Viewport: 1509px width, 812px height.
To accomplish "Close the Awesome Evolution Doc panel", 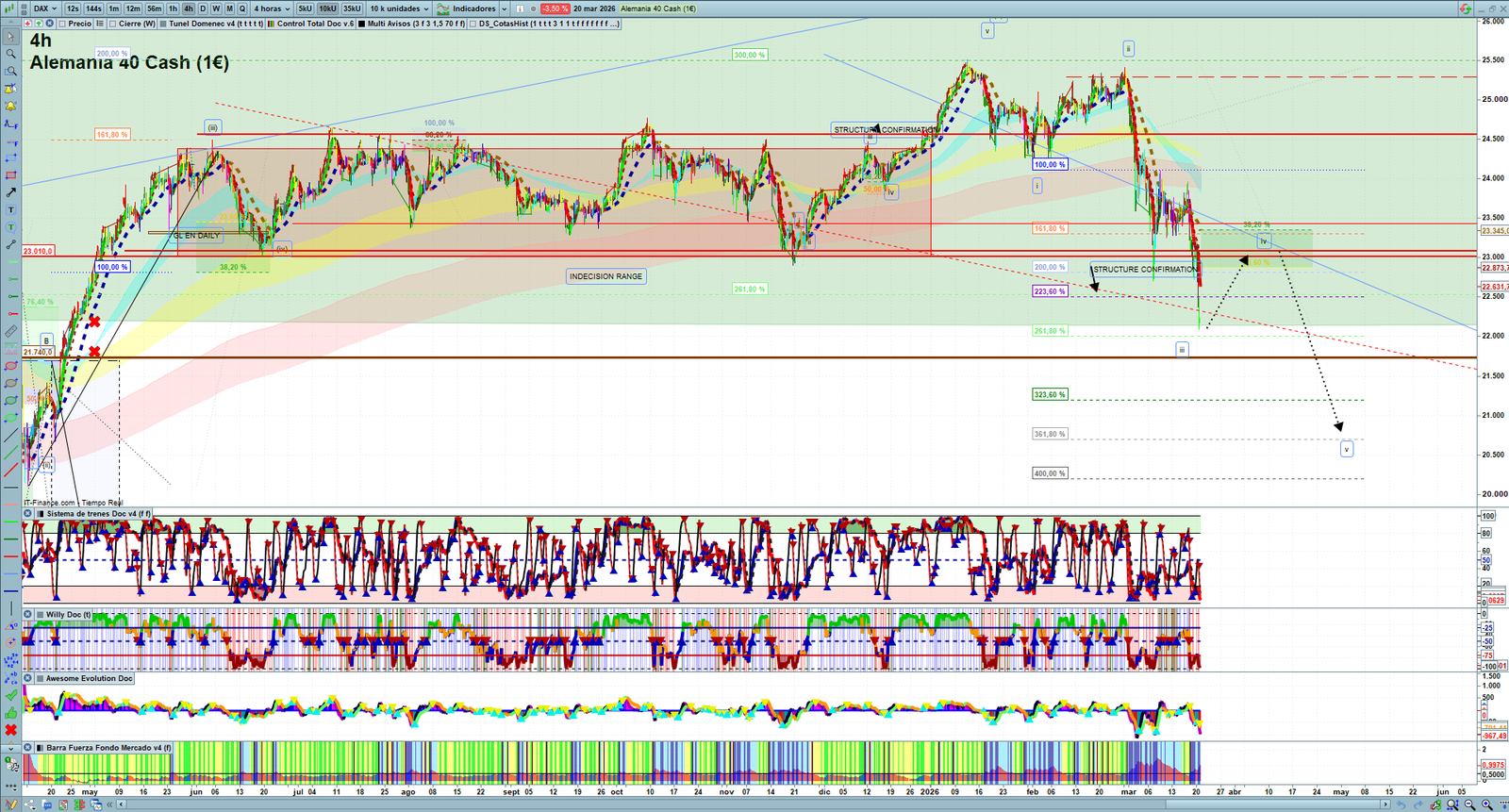I will (28, 678).
